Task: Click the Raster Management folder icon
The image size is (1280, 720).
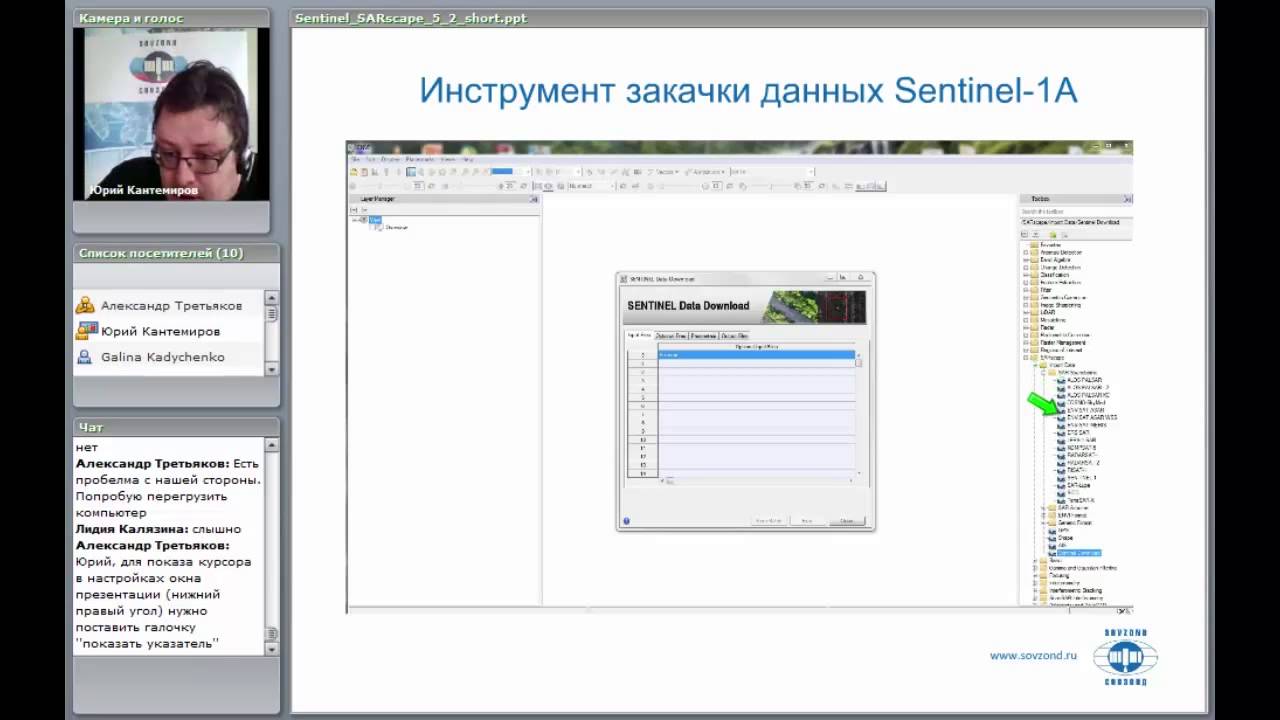Action: pos(1035,343)
